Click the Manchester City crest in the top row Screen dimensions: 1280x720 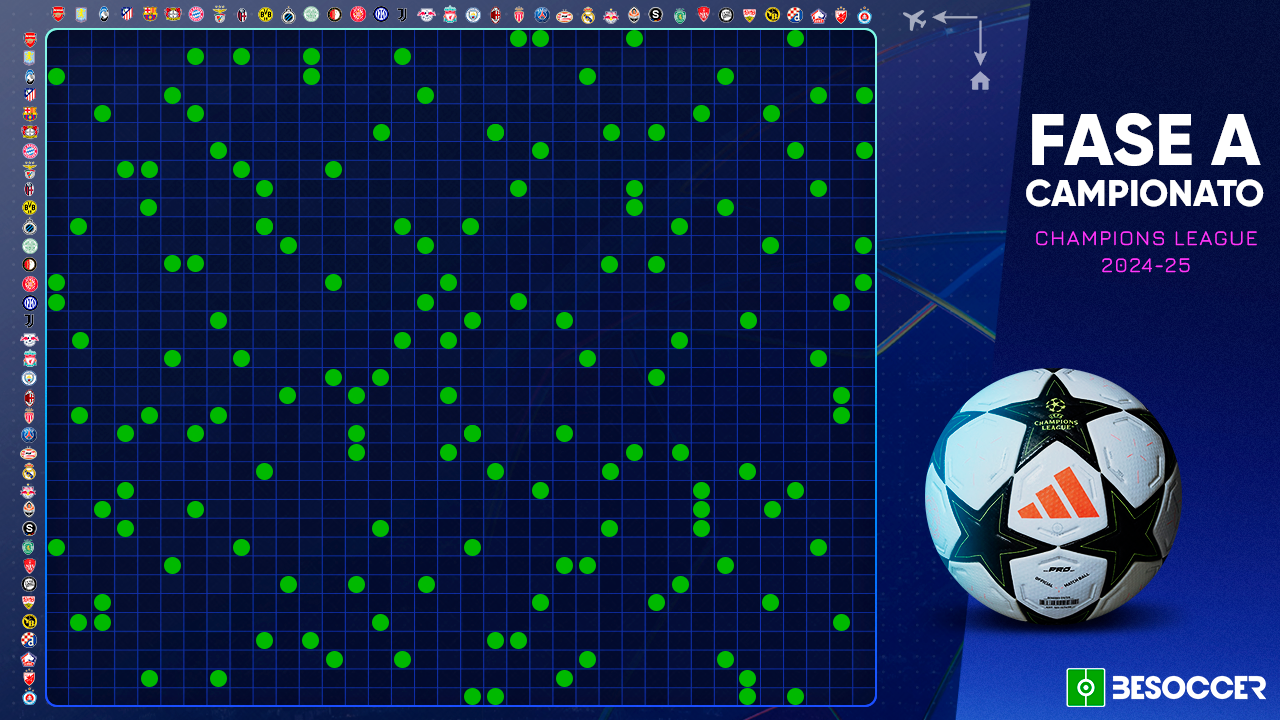coord(473,14)
